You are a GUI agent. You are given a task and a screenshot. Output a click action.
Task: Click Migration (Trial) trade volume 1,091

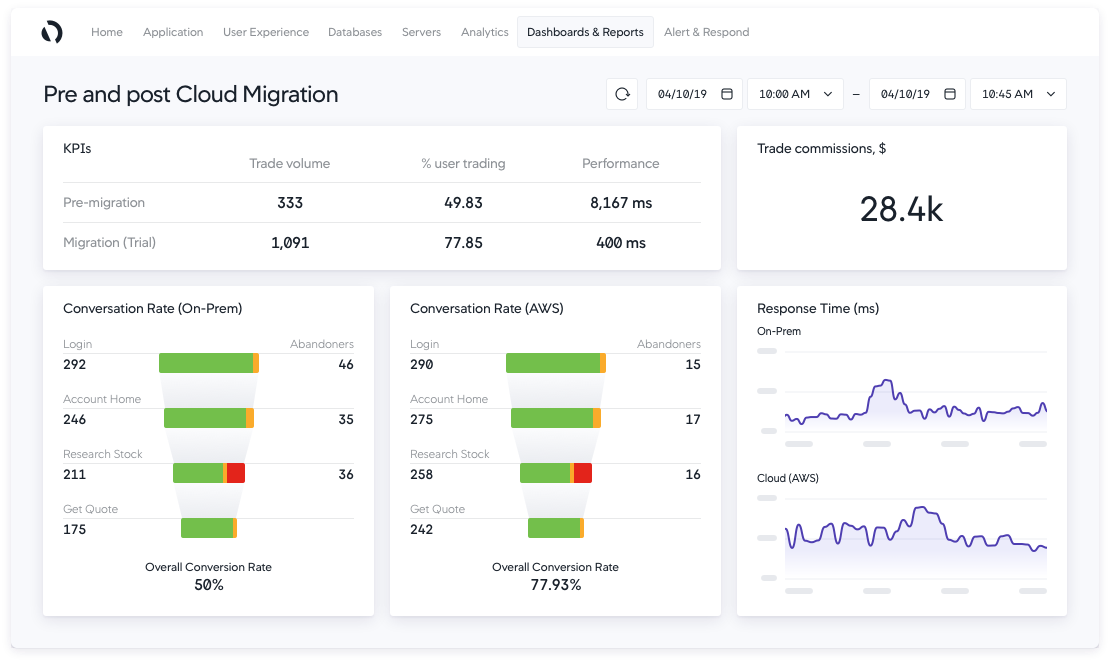[x=290, y=243]
